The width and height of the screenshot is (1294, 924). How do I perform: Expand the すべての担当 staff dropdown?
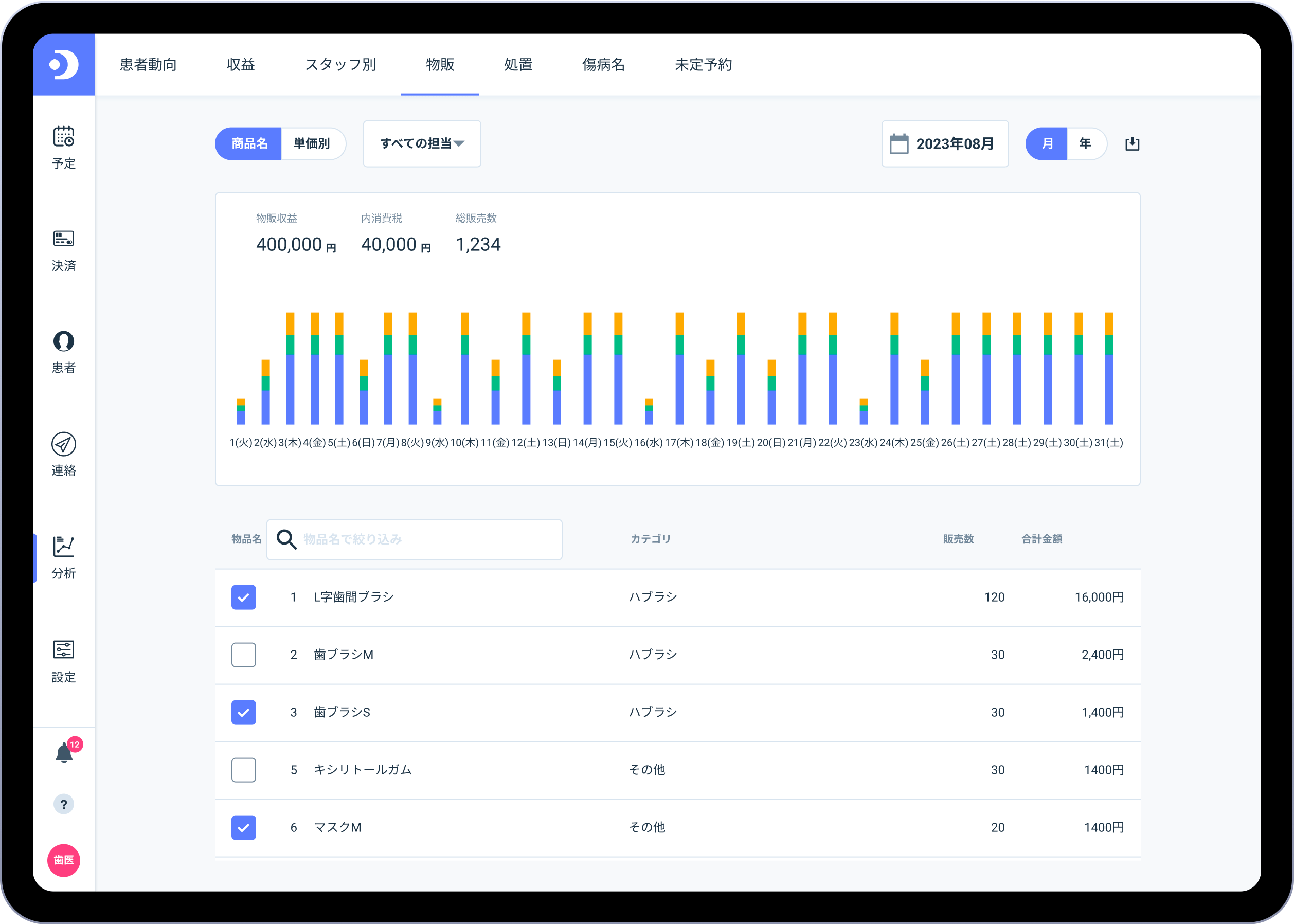pyautogui.click(x=422, y=144)
